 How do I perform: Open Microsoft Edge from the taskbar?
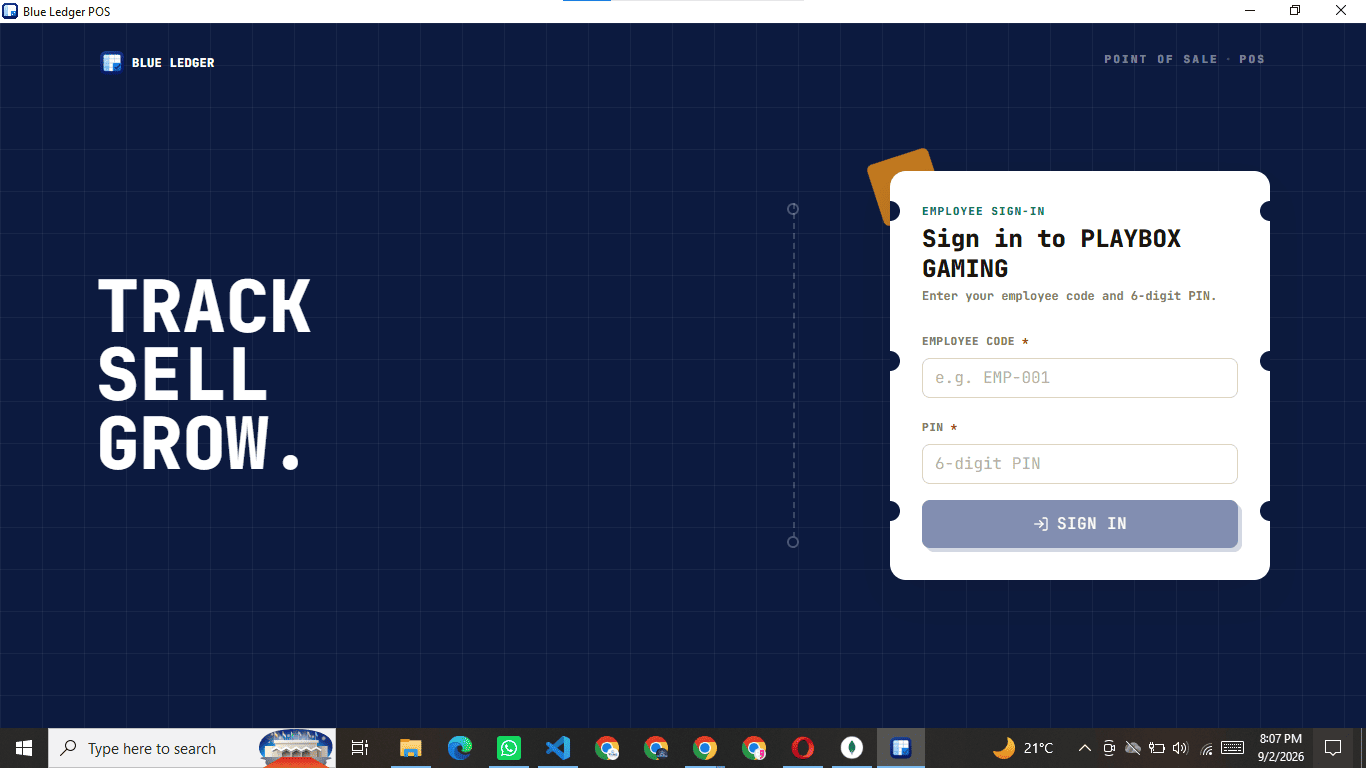[459, 748]
